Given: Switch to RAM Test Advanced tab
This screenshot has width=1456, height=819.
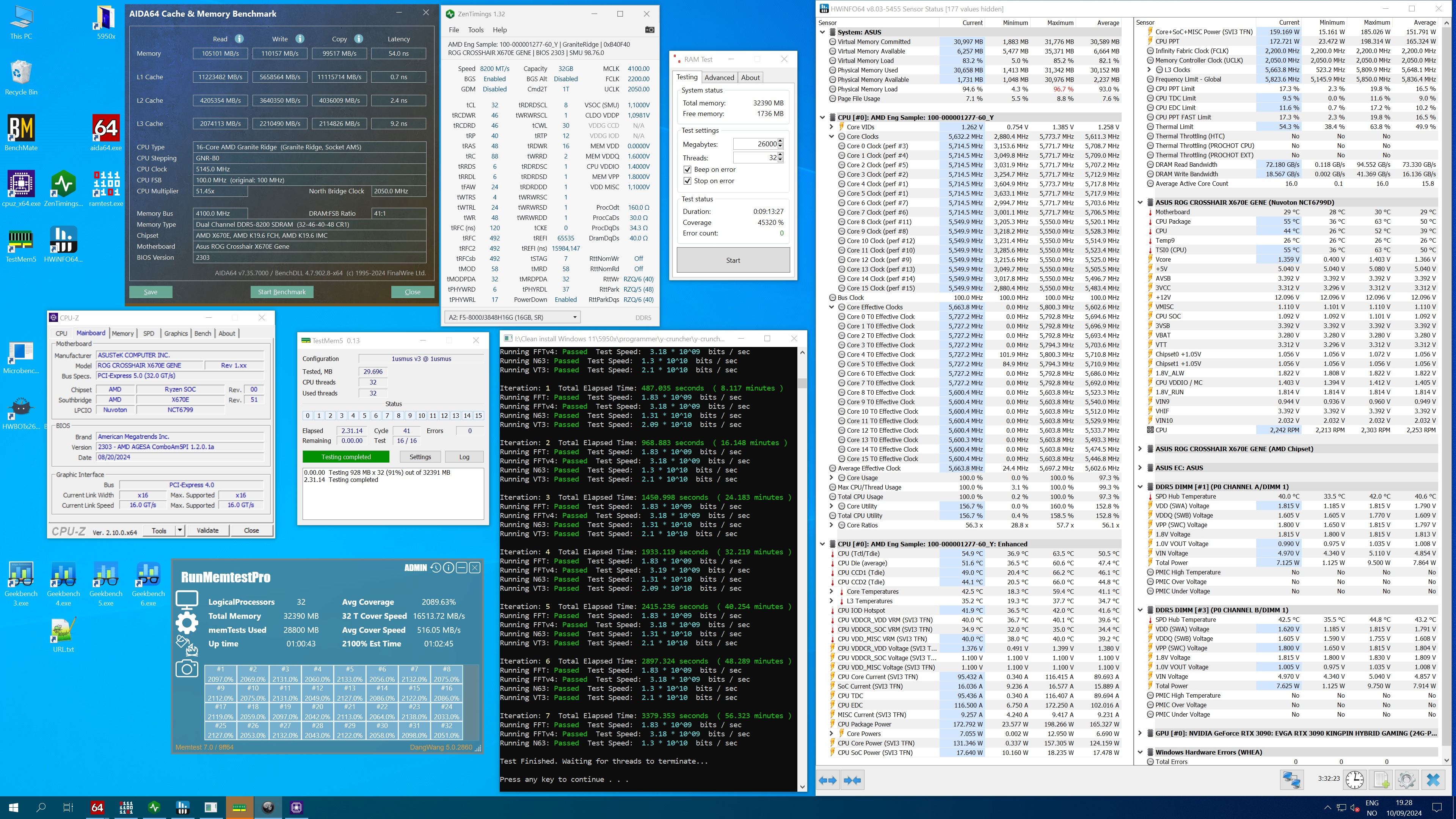Looking at the screenshot, I should coord(719,77).
